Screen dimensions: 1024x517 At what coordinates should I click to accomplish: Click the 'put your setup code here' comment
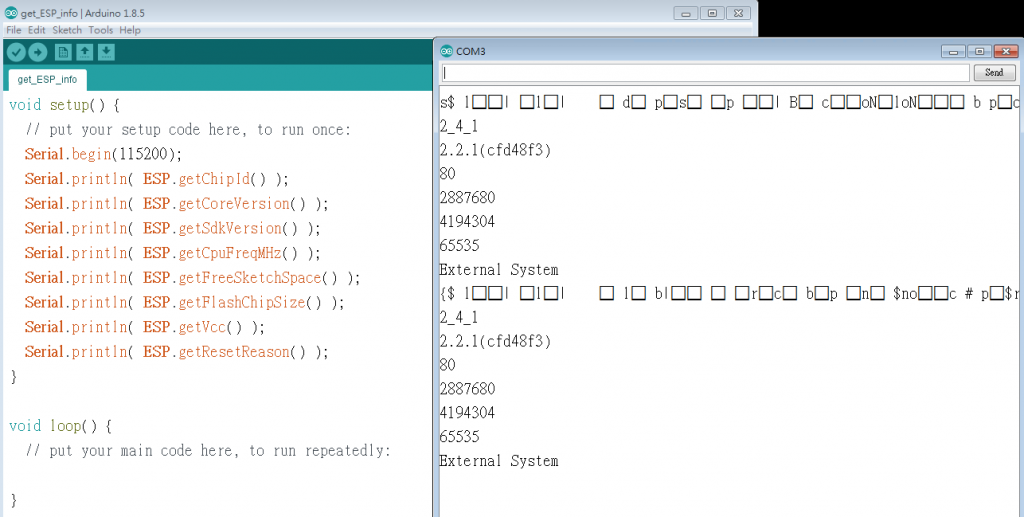point(188,130)
